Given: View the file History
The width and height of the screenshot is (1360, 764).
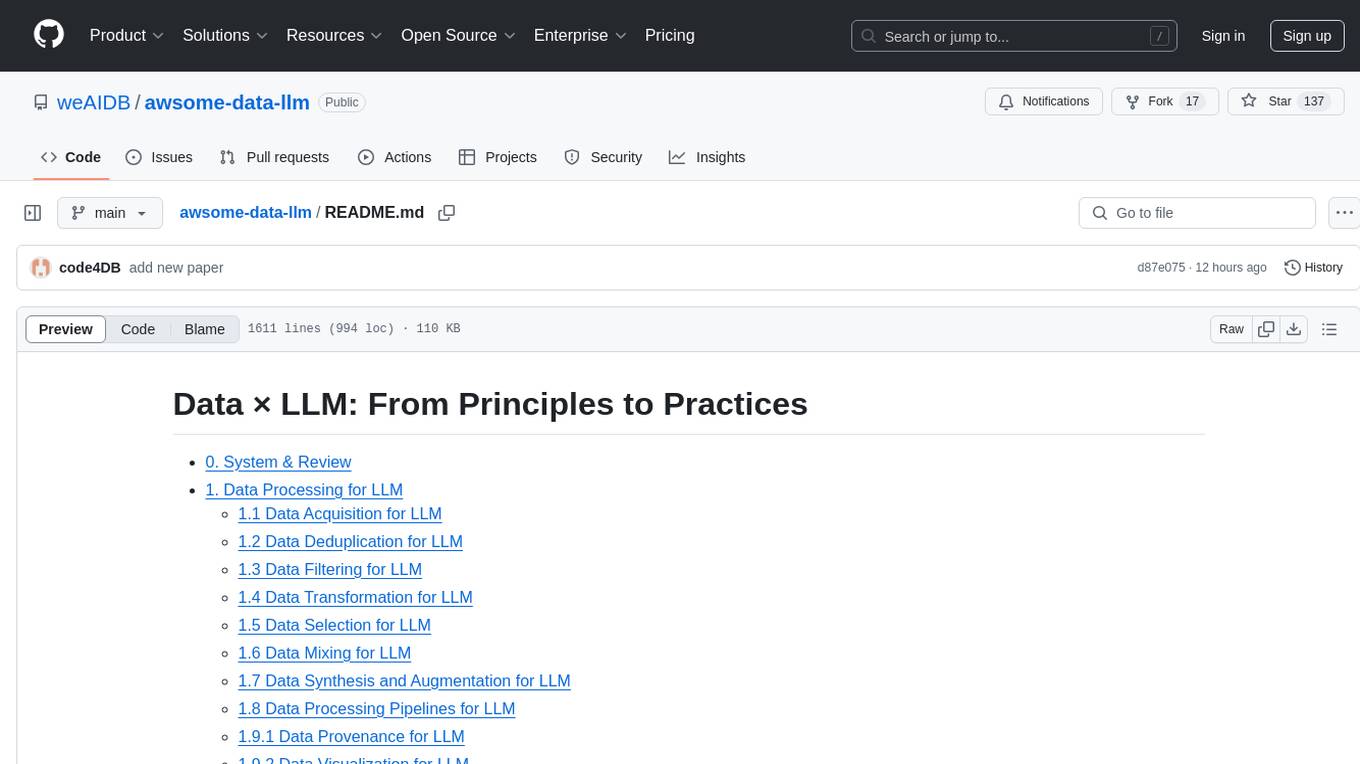Looking at the screenshot, I should click(x=1313, y=268).
